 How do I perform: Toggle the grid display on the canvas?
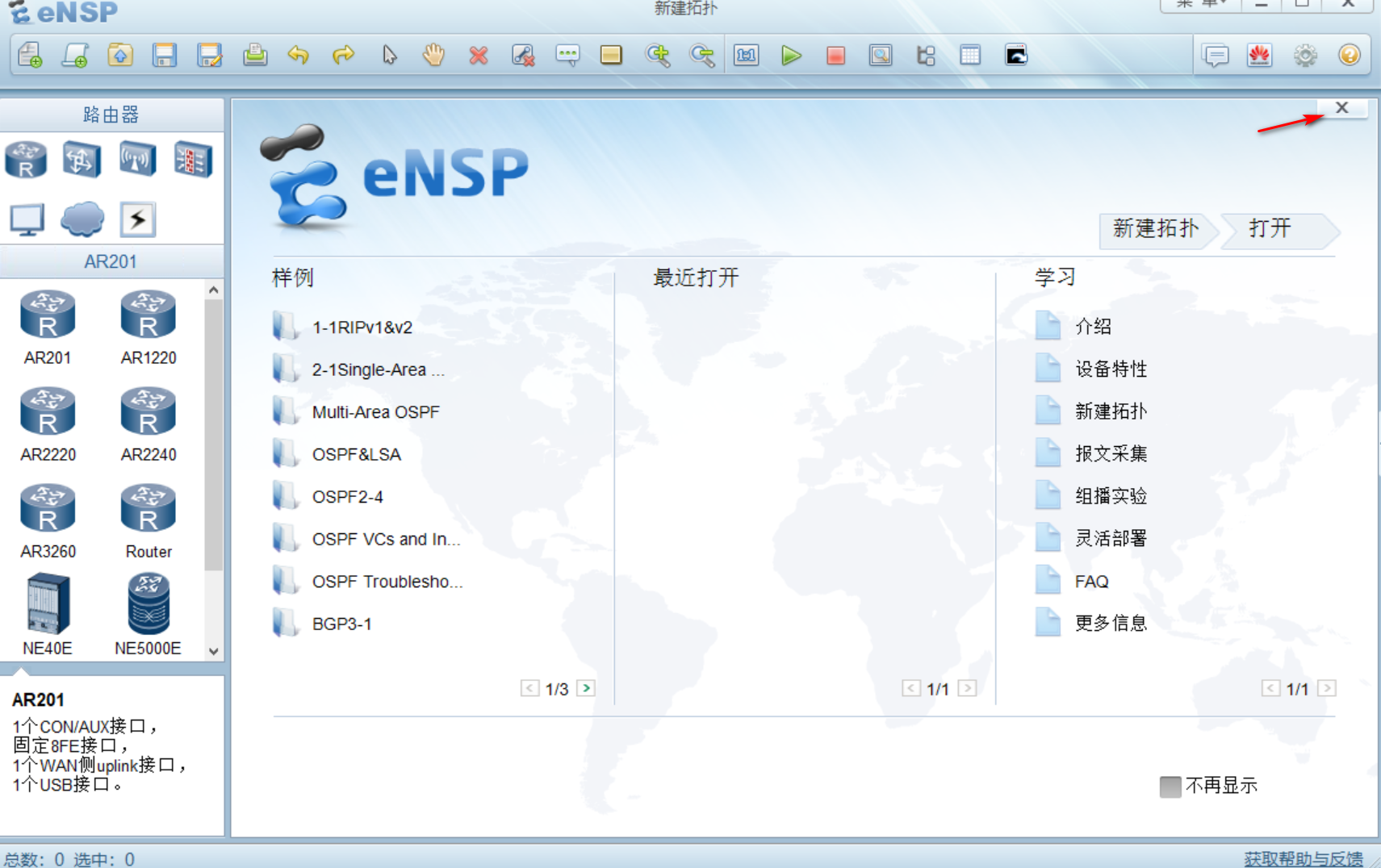point(969,55)
